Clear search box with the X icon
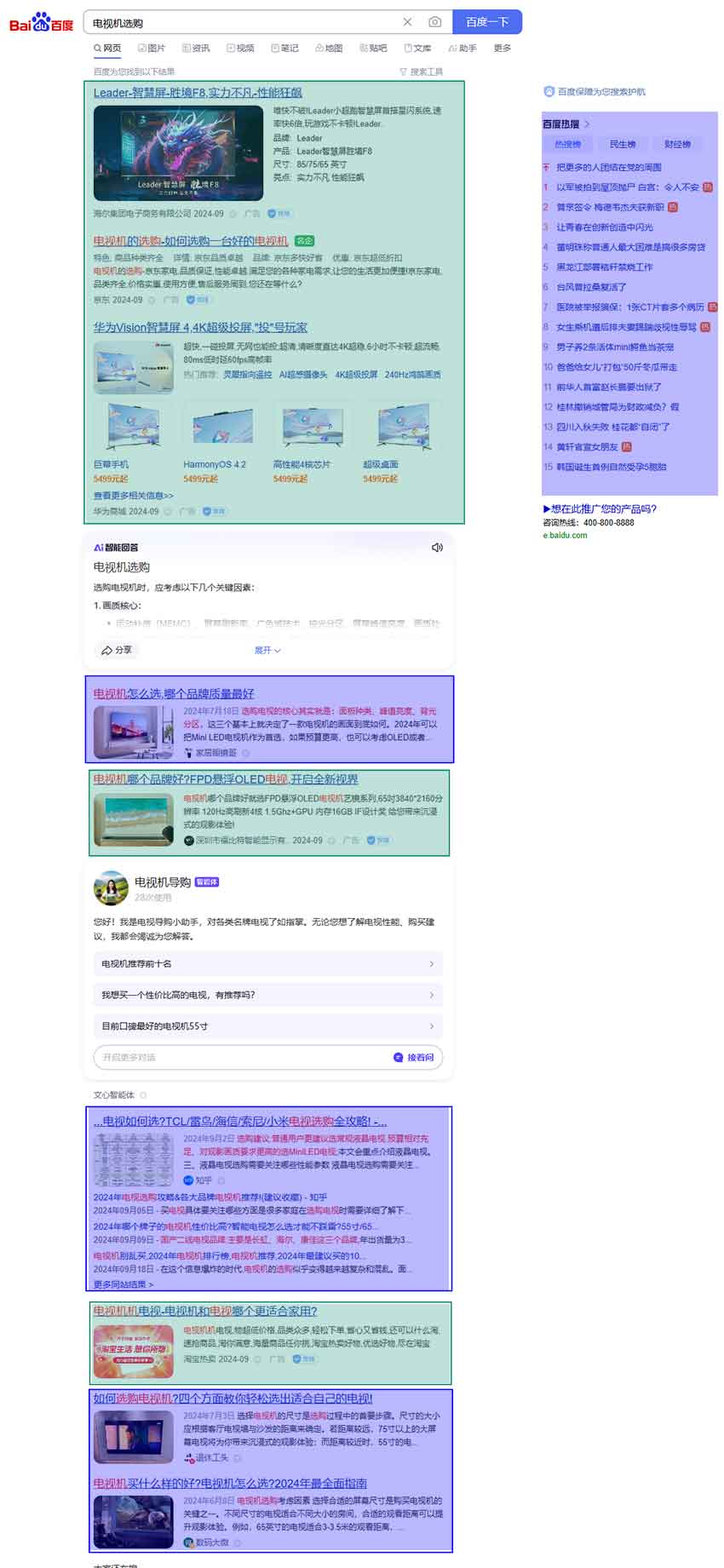 pos(407,22)
